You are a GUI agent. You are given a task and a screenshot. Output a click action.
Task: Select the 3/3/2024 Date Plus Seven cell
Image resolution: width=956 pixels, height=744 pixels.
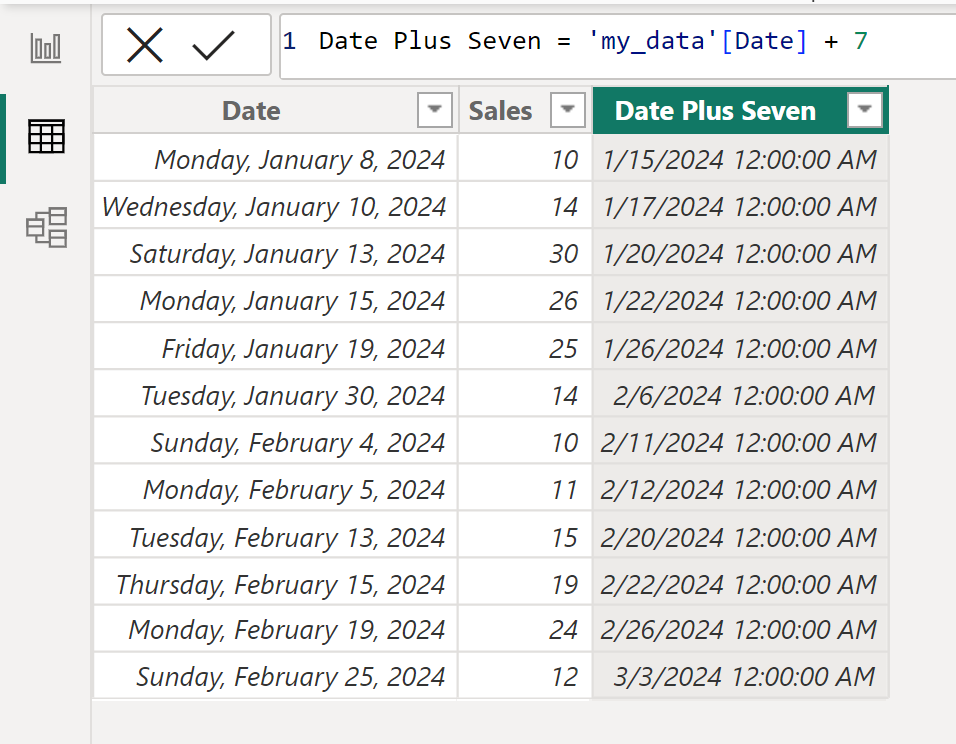(740, 676)
